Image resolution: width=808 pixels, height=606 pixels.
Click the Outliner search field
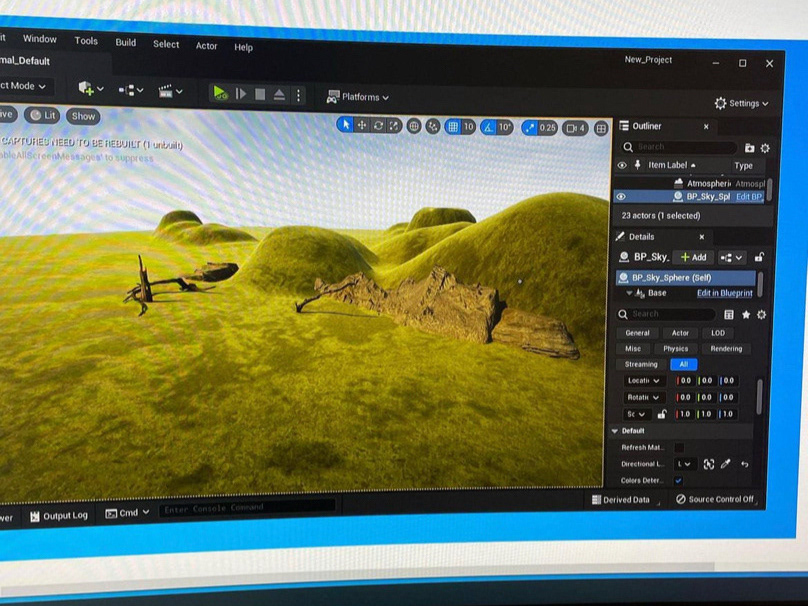click(679, 147)
